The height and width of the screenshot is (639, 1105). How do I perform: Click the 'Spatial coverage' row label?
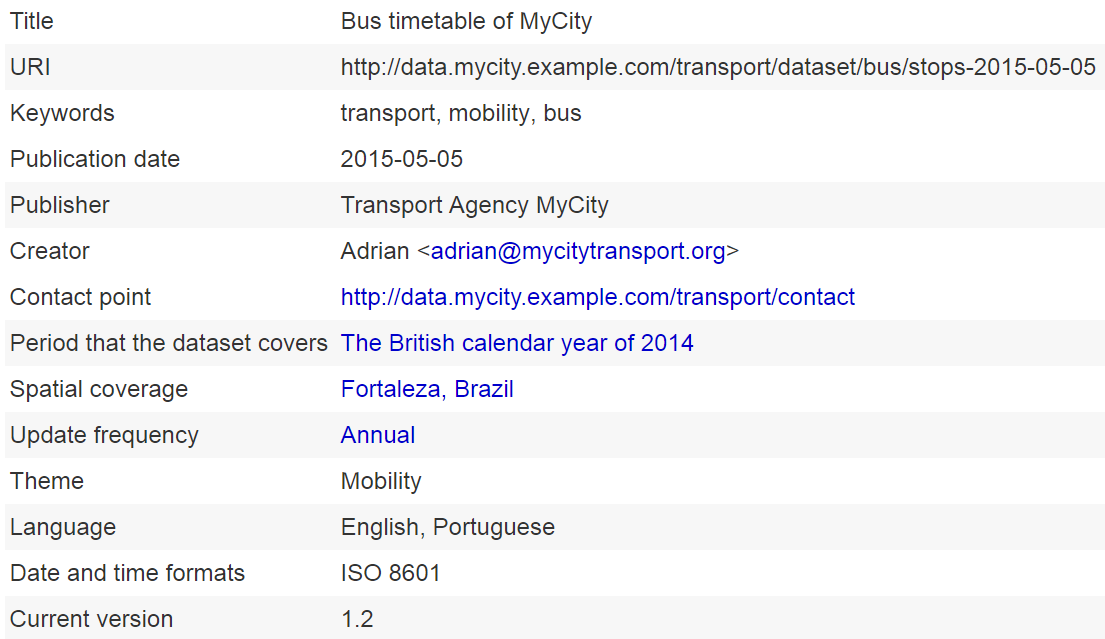[99, 389]
